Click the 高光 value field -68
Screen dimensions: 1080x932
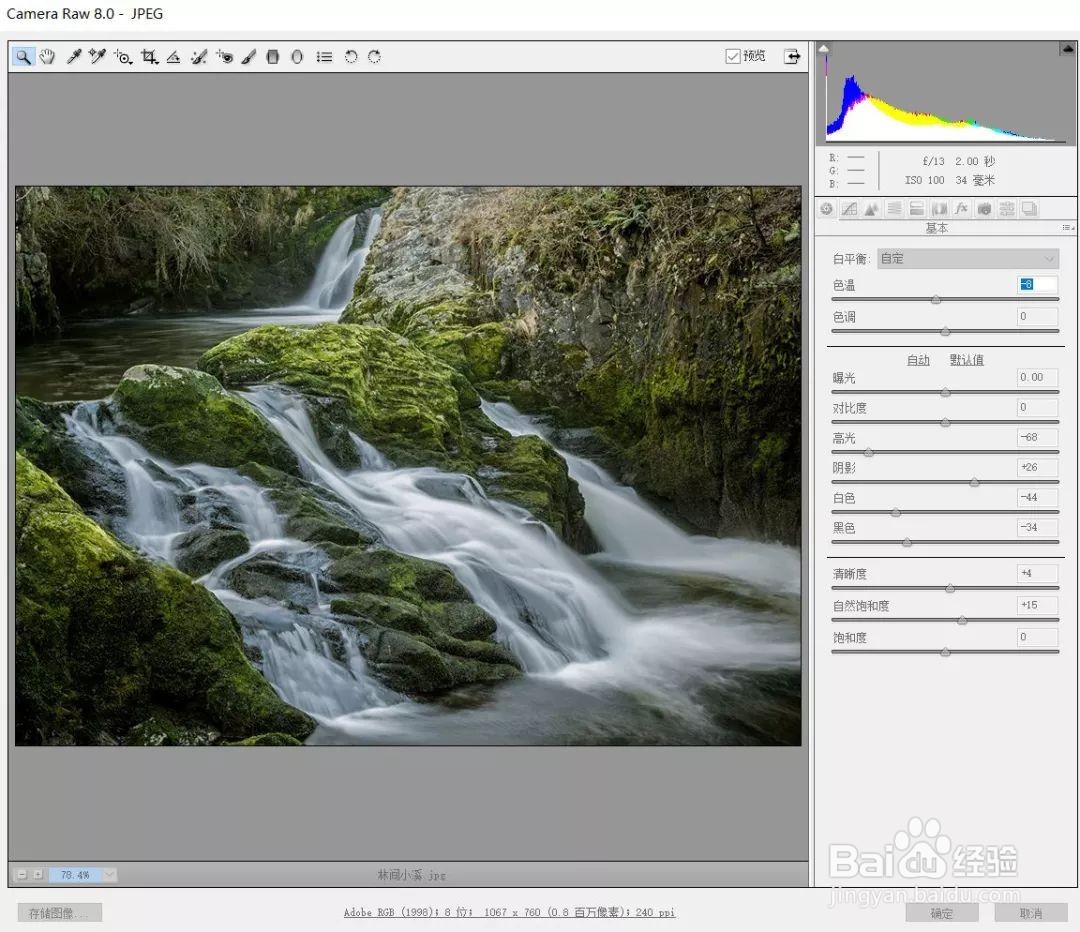pos(1037,437)
